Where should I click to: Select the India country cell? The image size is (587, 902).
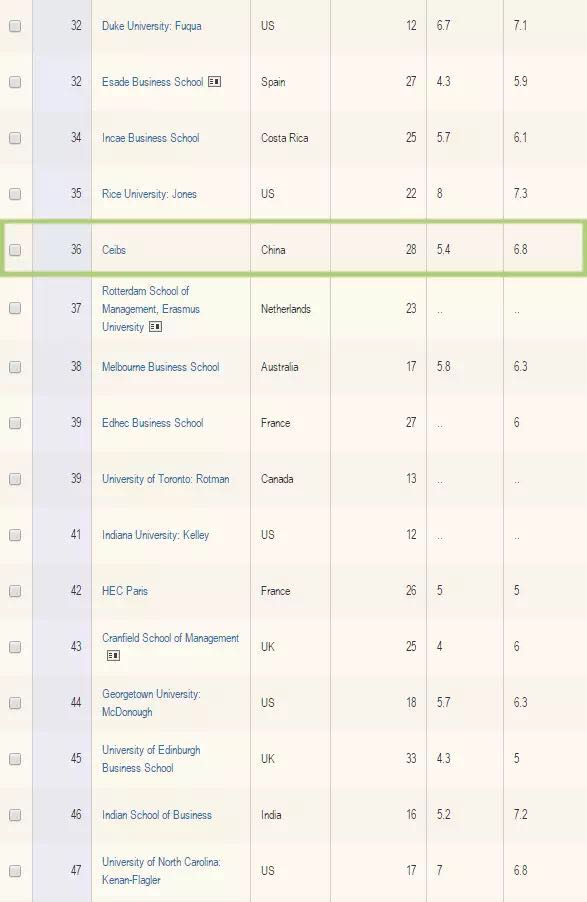(x=270, y=815)
